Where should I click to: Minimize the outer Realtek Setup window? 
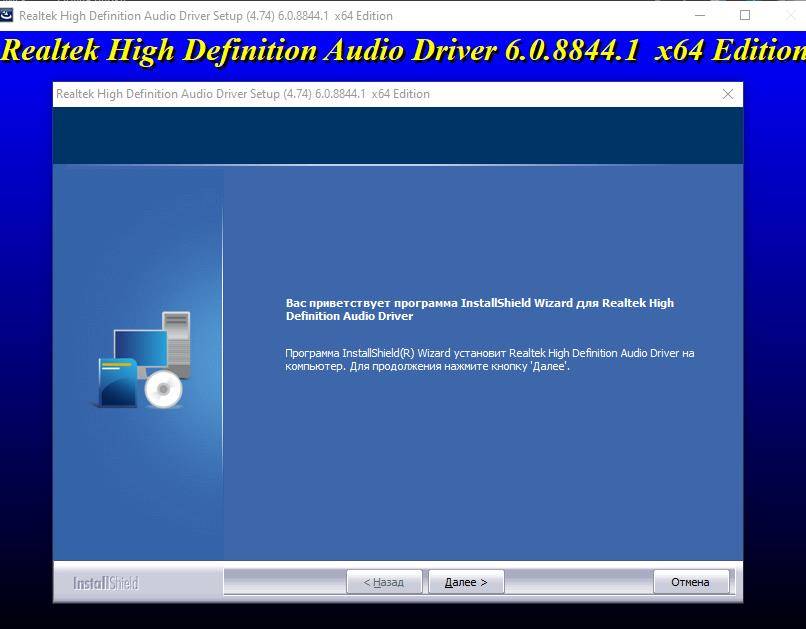coord(700,15)
